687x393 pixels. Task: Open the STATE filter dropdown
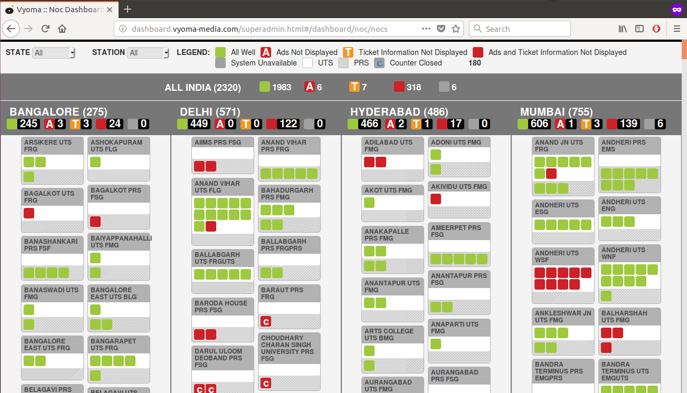54,53
